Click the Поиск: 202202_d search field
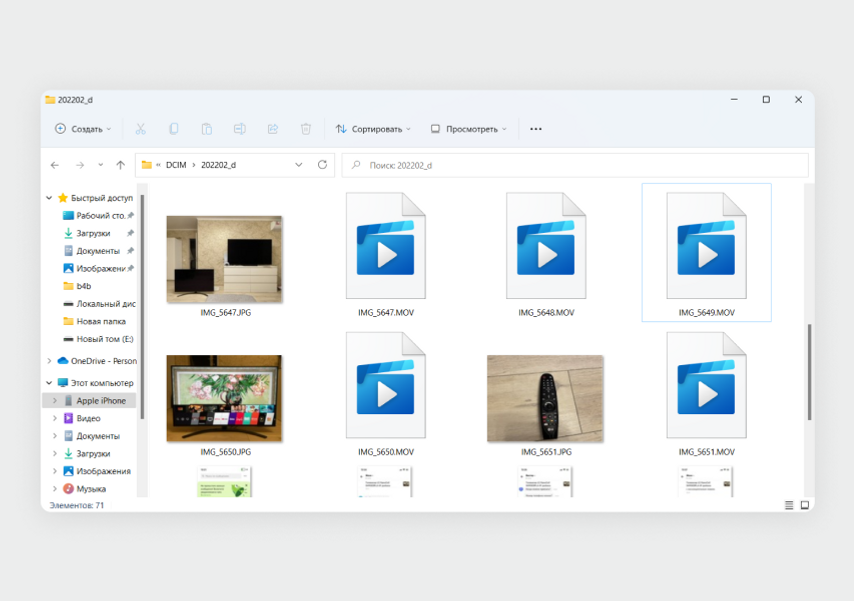The image size is (854, 601). [x=575, y=165]
